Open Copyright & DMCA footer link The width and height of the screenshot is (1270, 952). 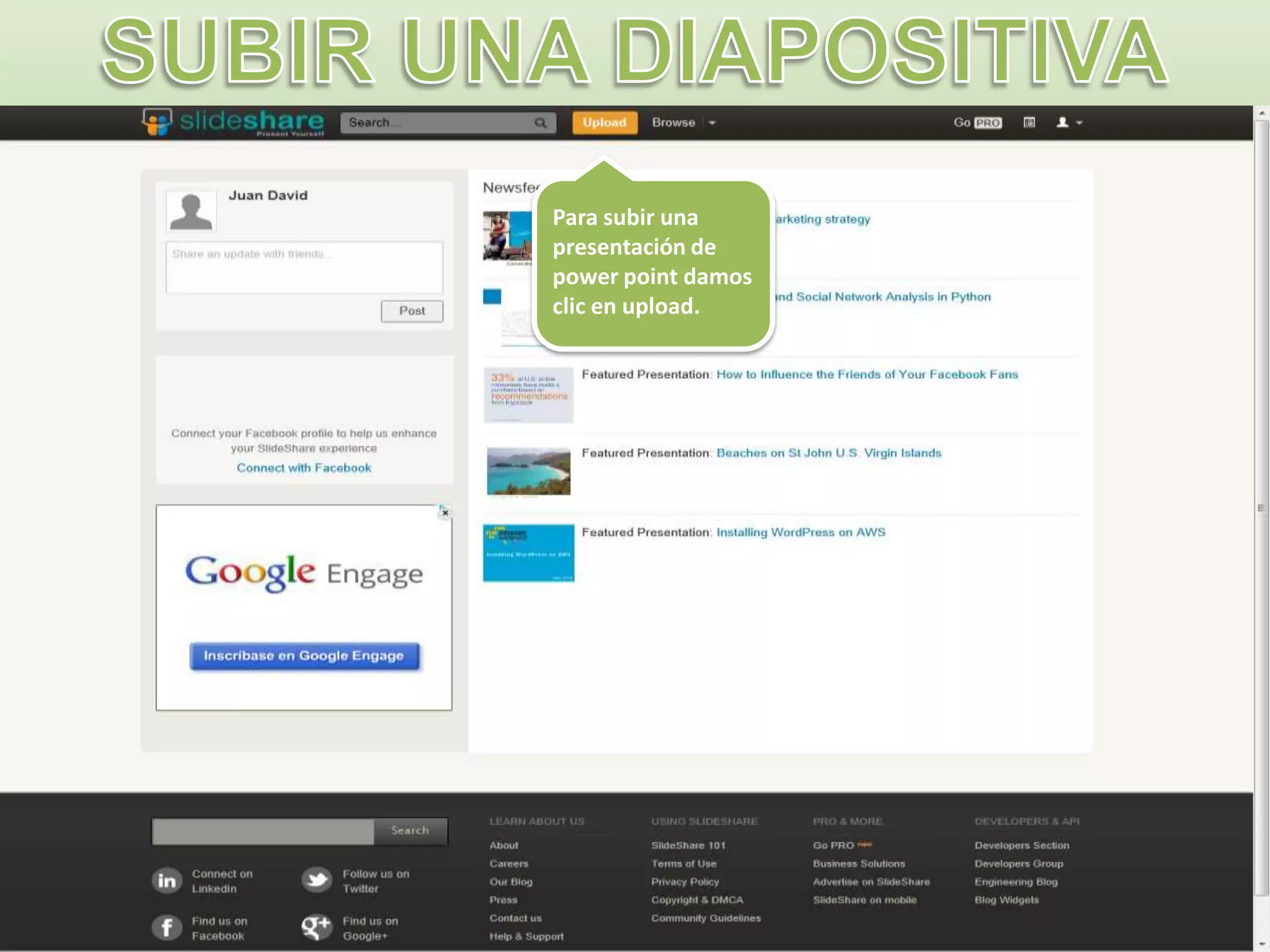click(697, 900)
